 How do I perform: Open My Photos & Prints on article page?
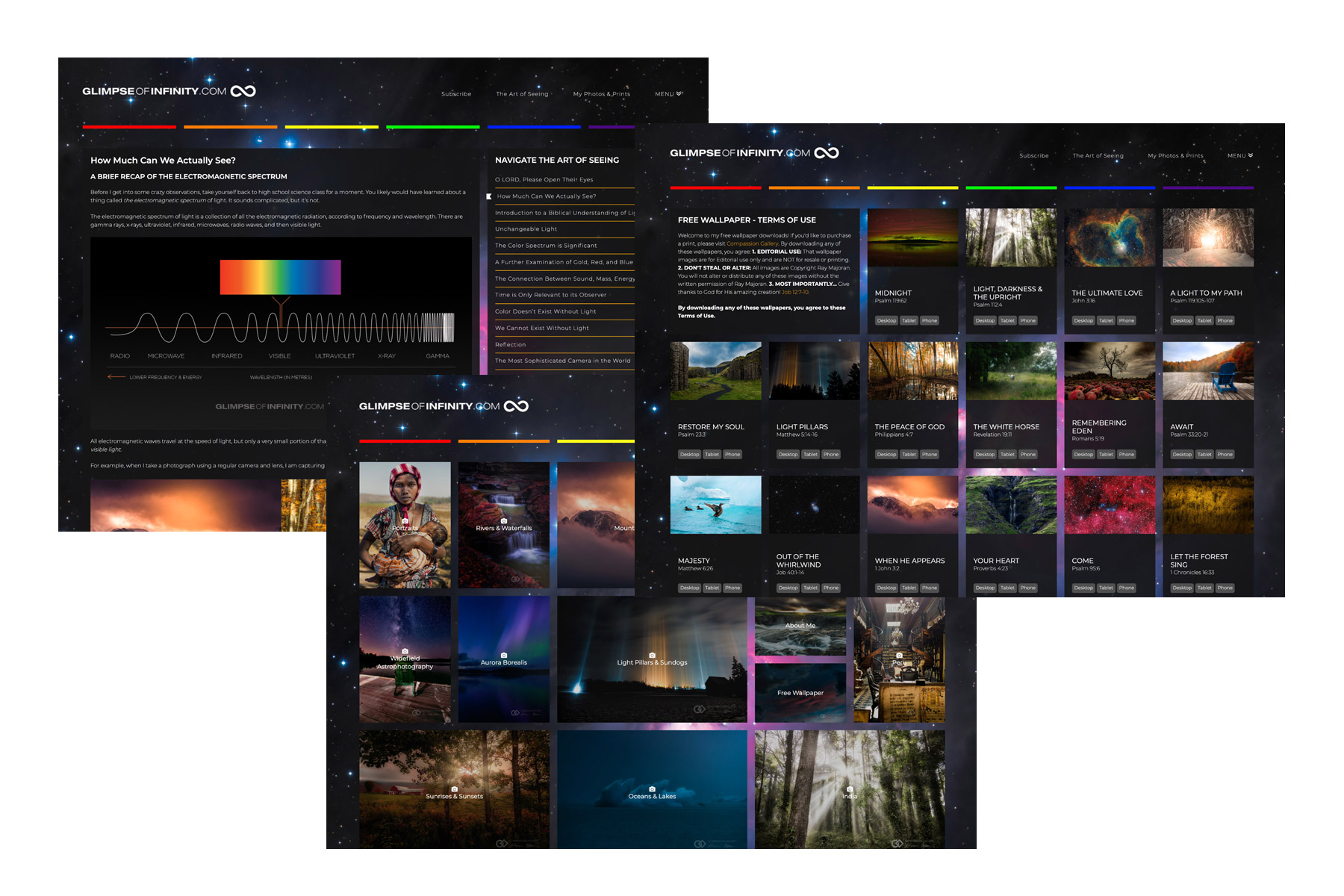tap(602, 94)
